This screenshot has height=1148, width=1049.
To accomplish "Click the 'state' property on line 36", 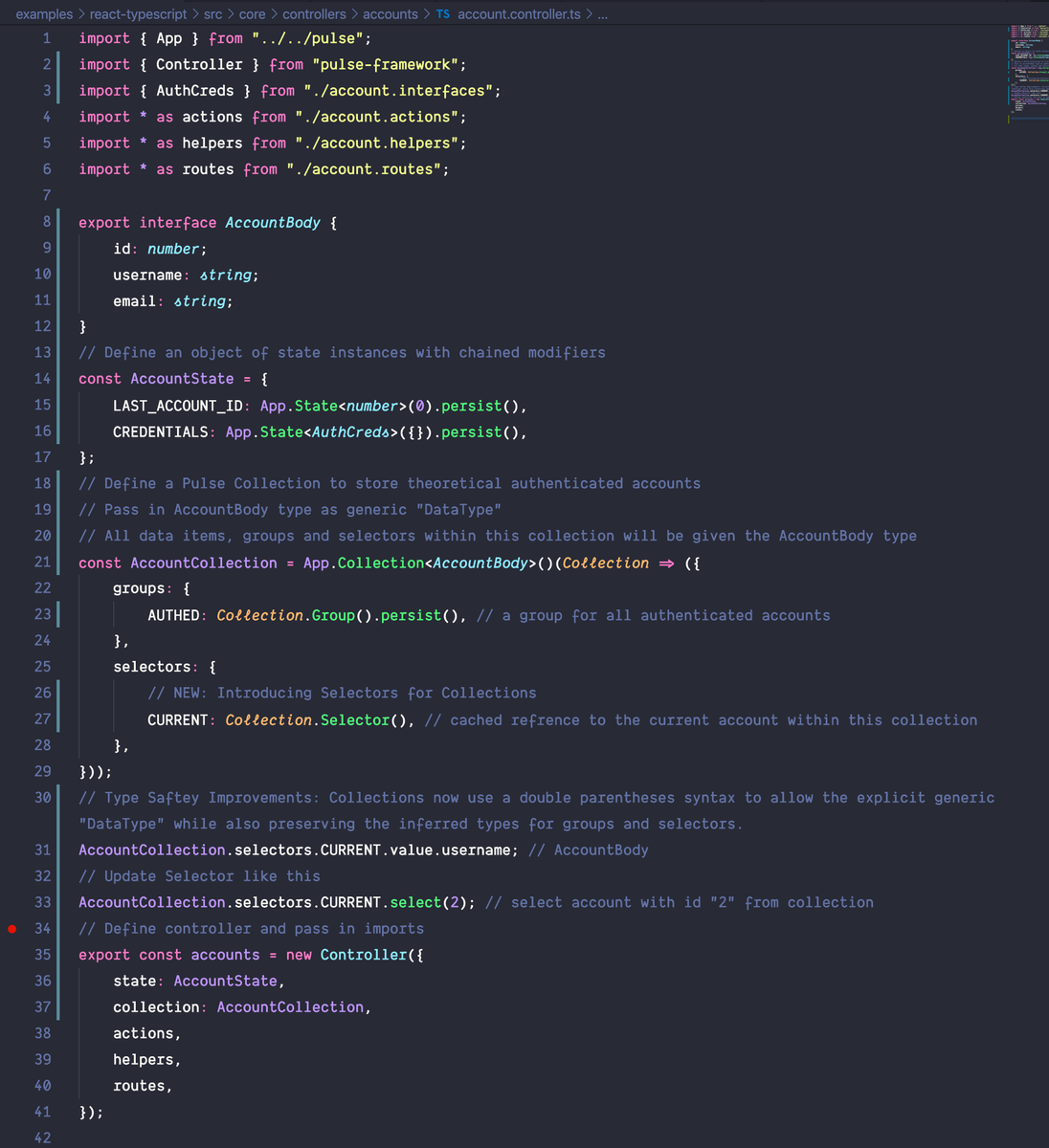I will (134, 981).
